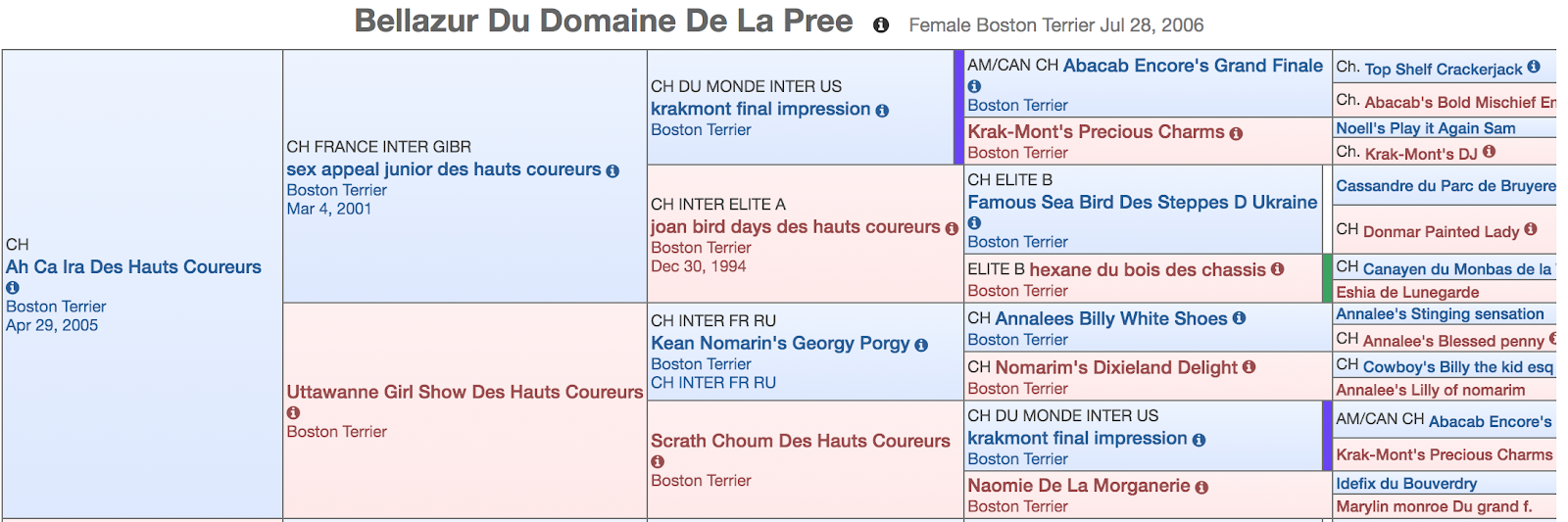Open Famous Sea Bird Des Steppes D Ukraine
The width and height of the screenshot is (1568, 522).
pos(1143,202)
